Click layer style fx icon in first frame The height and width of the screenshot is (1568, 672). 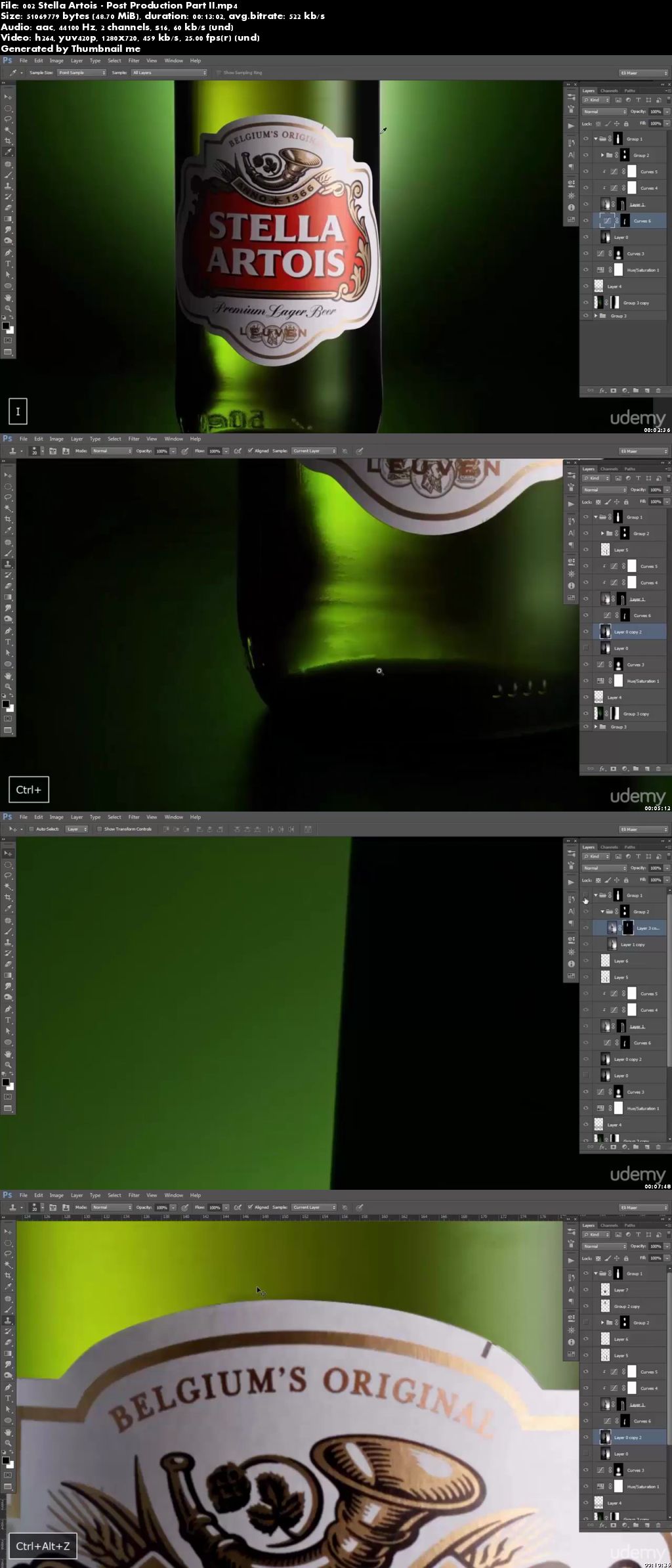602,391
